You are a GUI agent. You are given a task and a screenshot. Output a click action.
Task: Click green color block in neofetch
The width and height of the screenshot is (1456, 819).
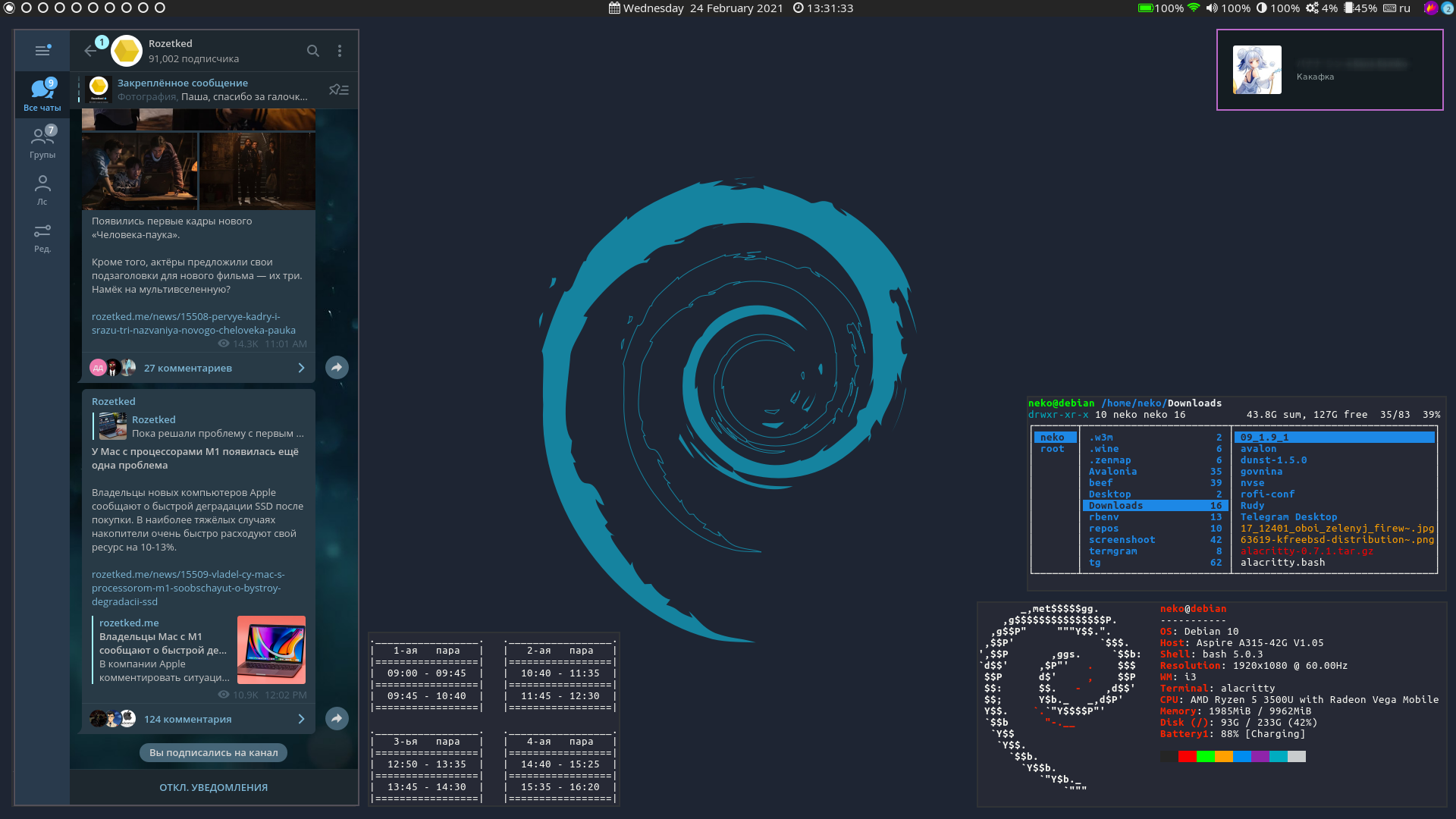(1206, 757)
